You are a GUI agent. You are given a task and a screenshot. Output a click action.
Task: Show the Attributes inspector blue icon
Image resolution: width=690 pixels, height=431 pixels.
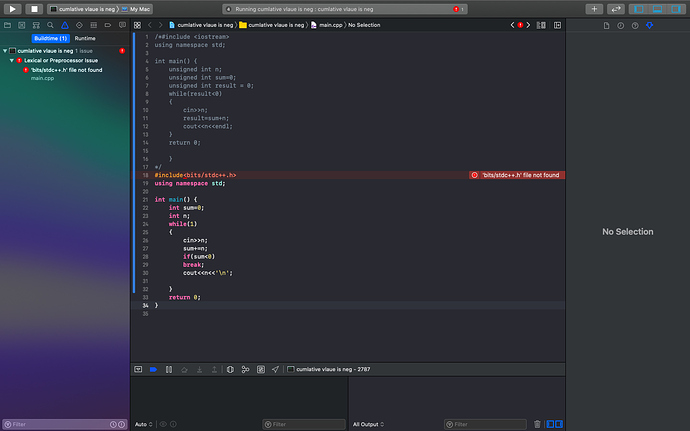pos(650,26)
